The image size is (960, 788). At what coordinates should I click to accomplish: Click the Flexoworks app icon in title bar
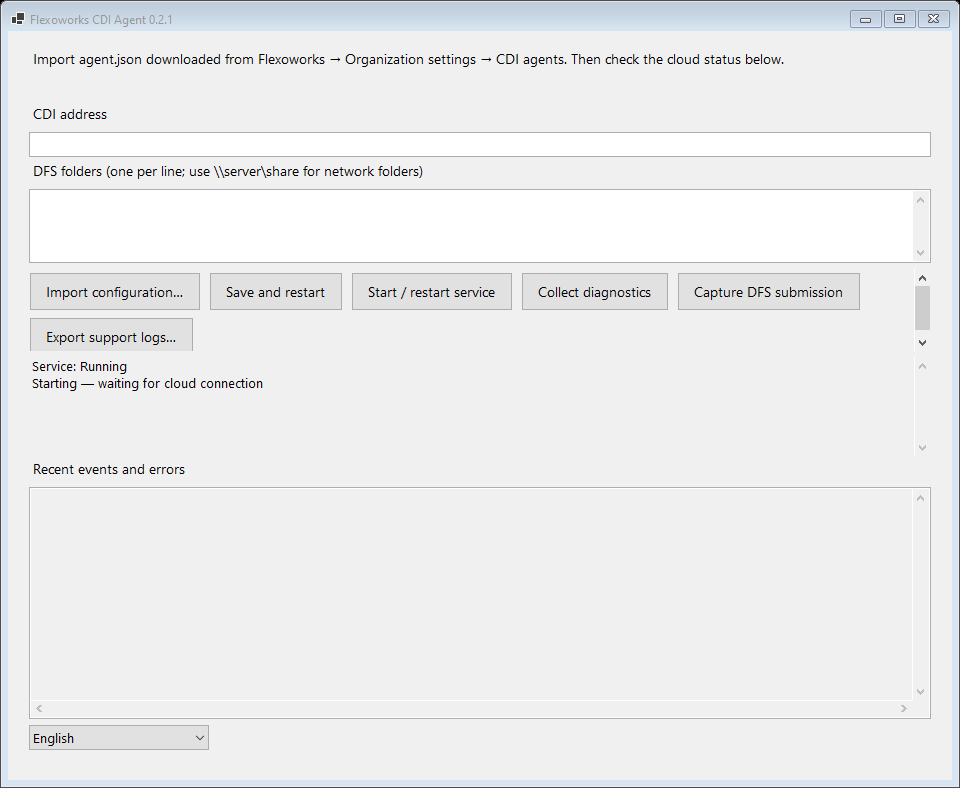point(17,19)
